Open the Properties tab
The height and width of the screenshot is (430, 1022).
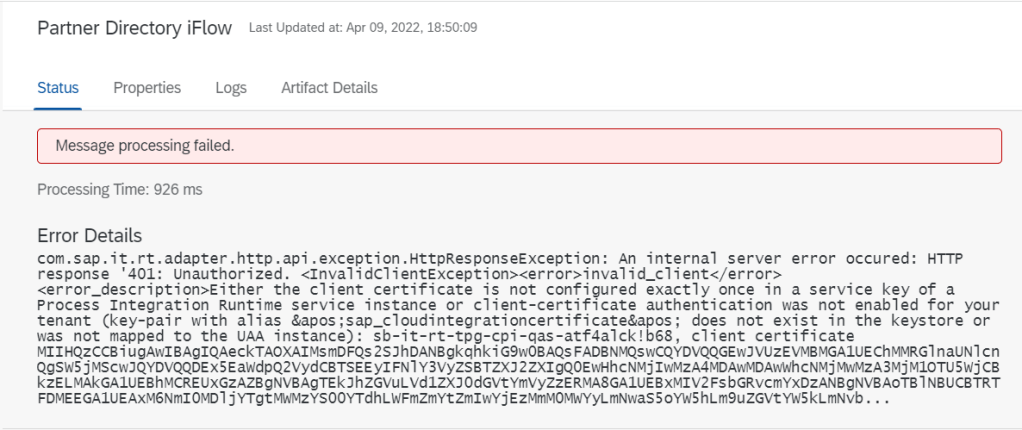tap(147, 88)
